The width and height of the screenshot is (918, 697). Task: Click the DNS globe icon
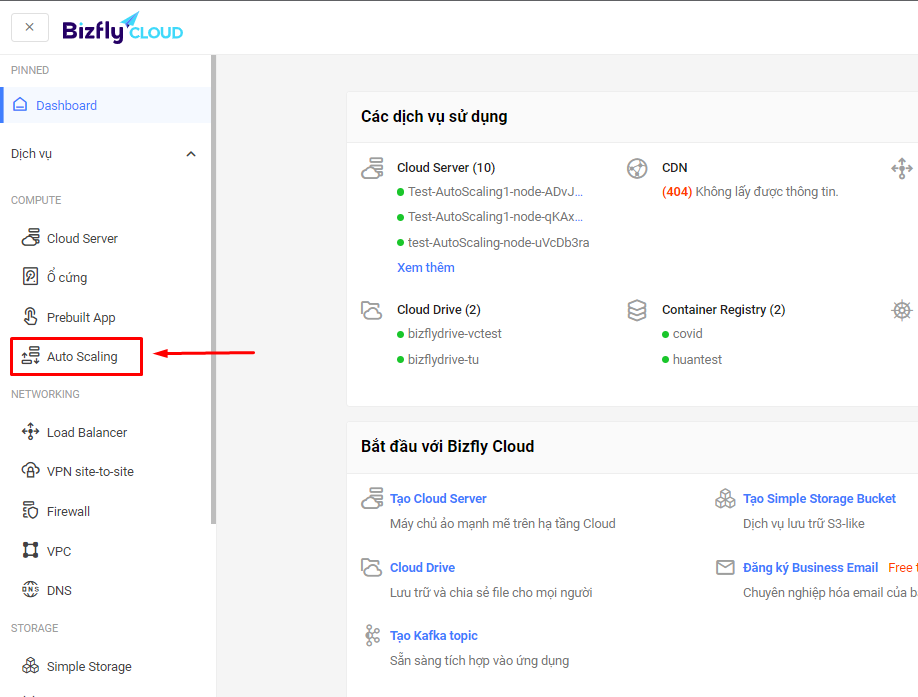30,589
